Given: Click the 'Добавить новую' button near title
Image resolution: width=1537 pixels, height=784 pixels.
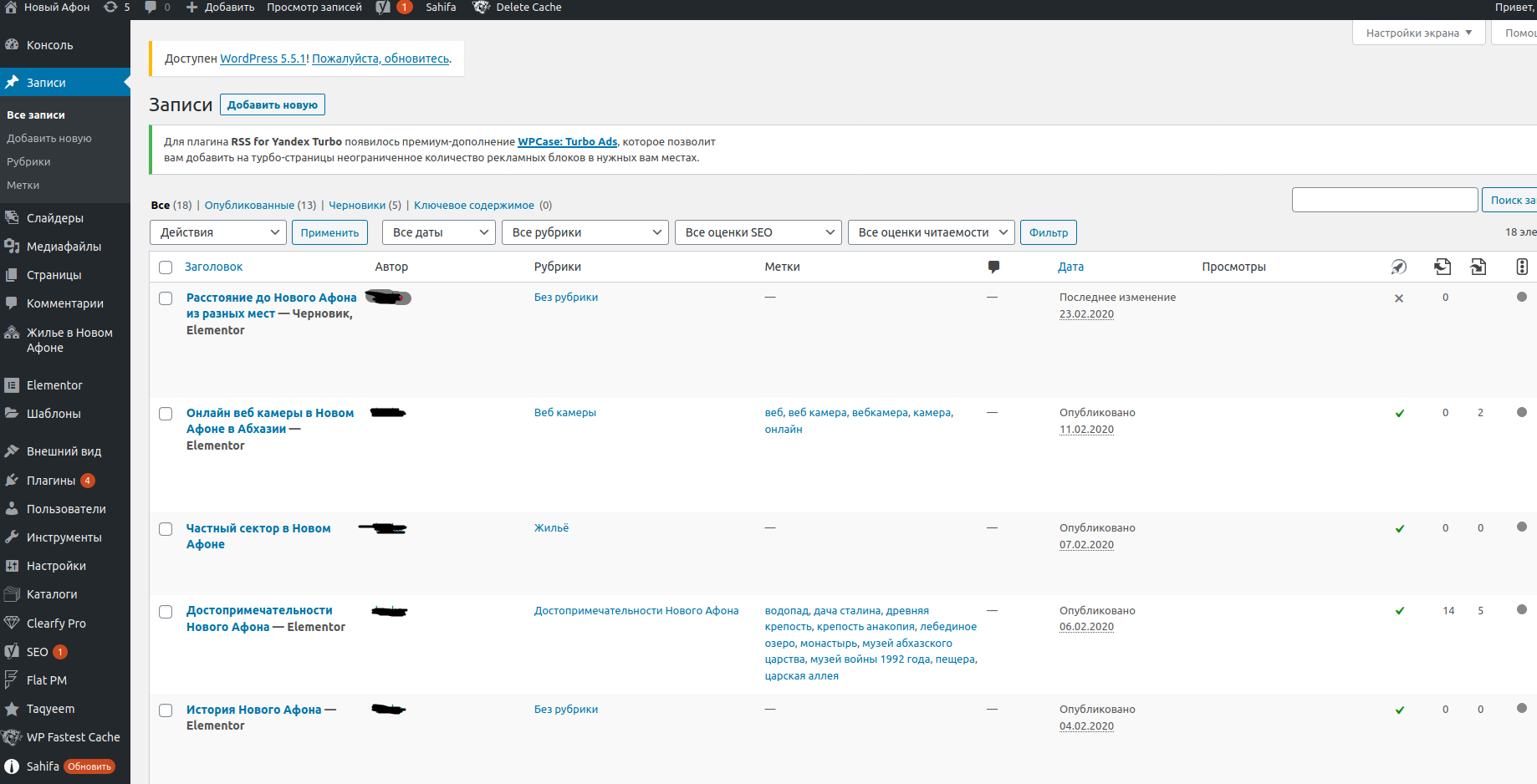Looking at the screenshot, I should [272, 105].
